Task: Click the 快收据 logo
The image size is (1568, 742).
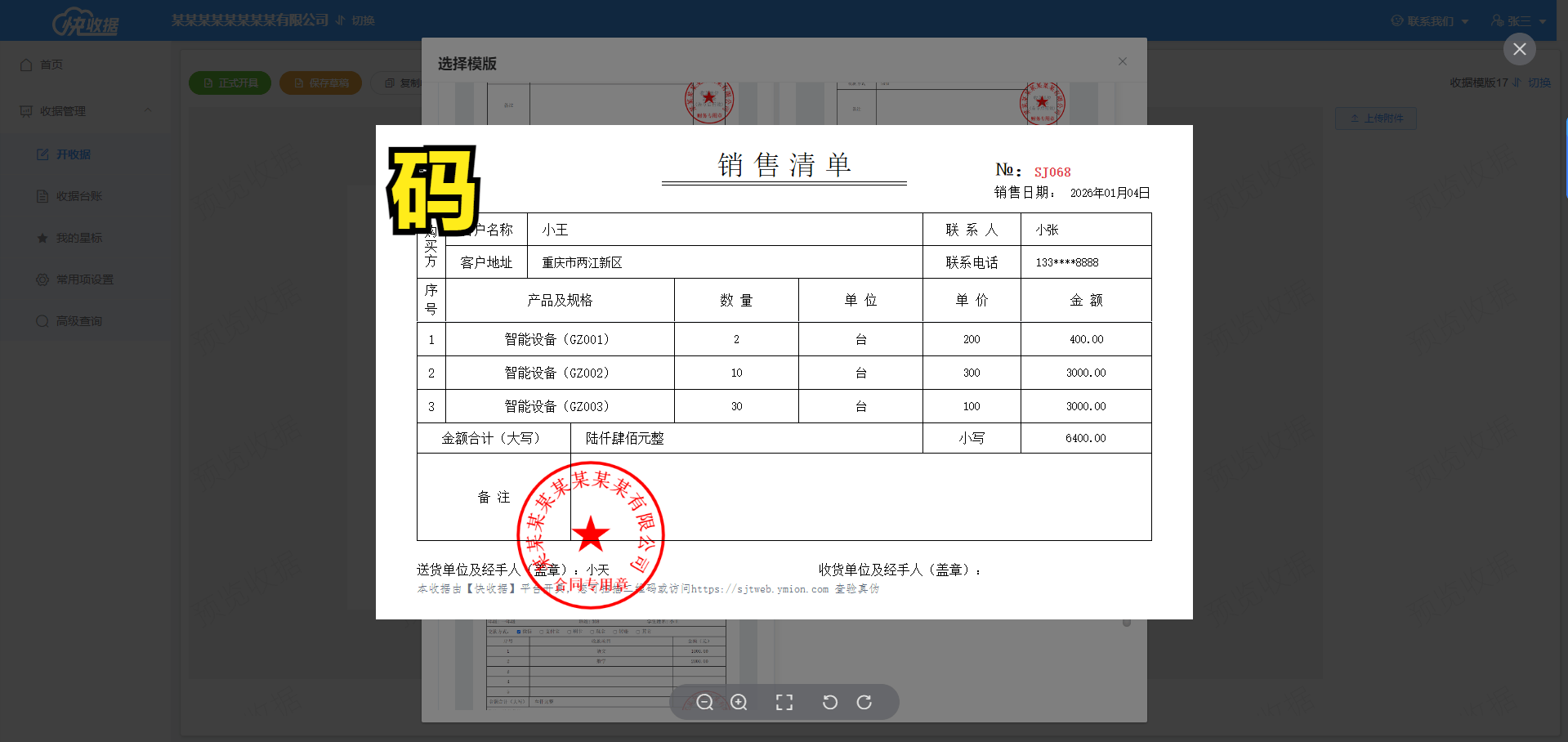Action: (86, 22)
